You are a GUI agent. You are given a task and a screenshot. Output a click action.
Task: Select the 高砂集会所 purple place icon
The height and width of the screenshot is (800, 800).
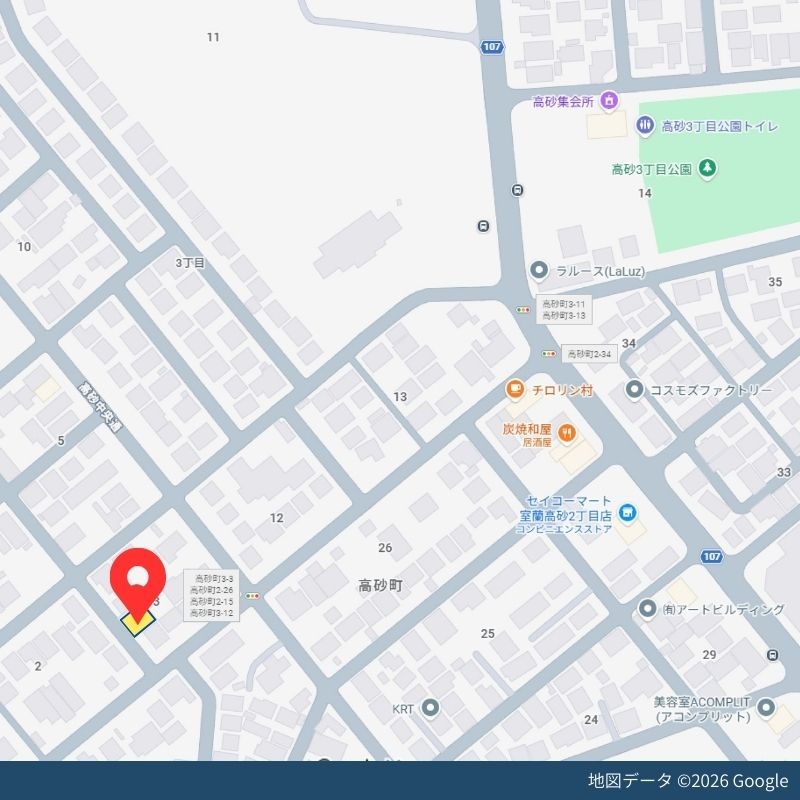(x=609, y=100)
